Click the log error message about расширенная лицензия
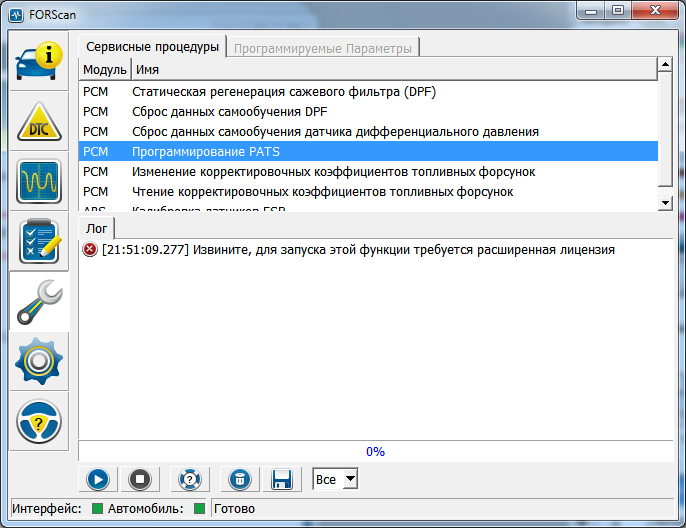Viewport: 686px width, 528px height. (358, 250)
